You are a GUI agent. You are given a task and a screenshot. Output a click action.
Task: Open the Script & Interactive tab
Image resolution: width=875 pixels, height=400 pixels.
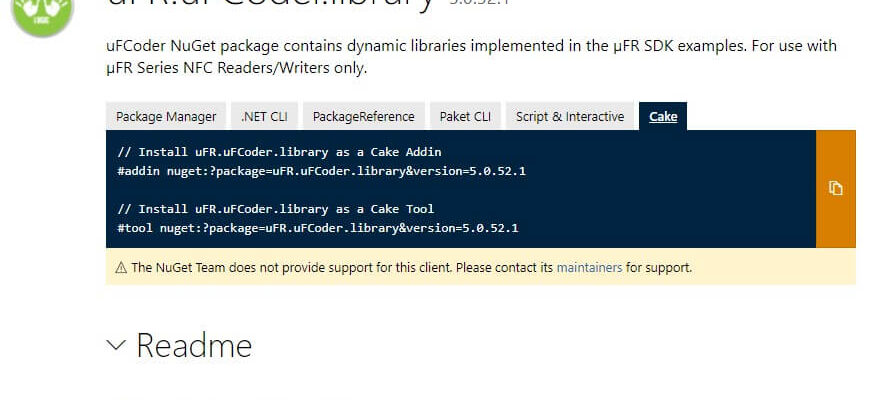pyautogui.click(x=570, y=116)
